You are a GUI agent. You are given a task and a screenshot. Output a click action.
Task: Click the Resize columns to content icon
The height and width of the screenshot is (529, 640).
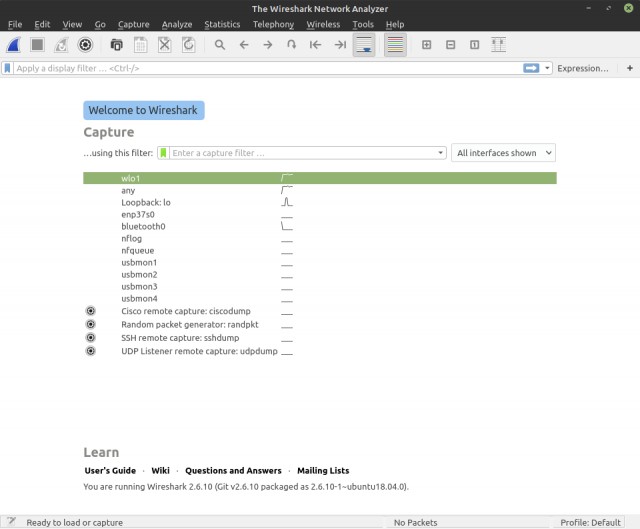(x=498, y=45)
